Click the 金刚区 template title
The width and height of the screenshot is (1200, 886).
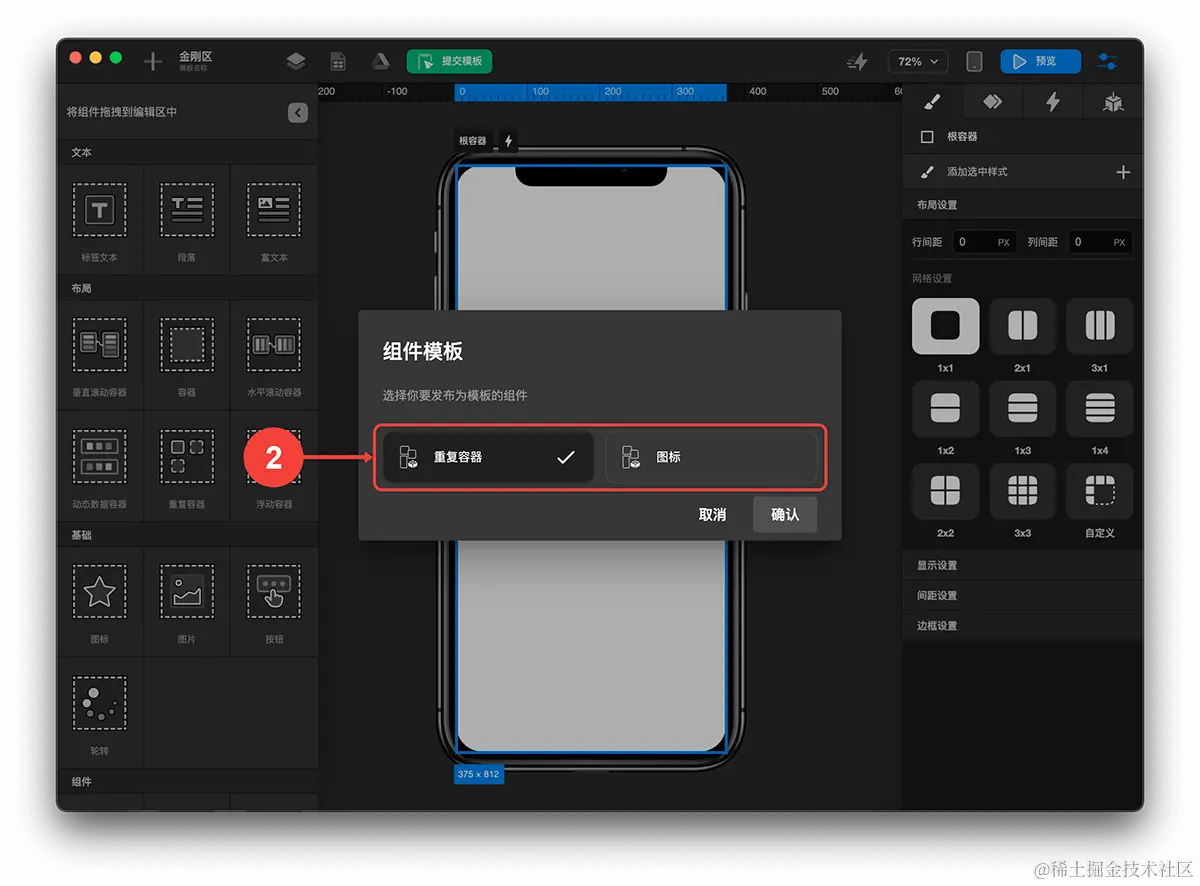[x=195, y=57]
